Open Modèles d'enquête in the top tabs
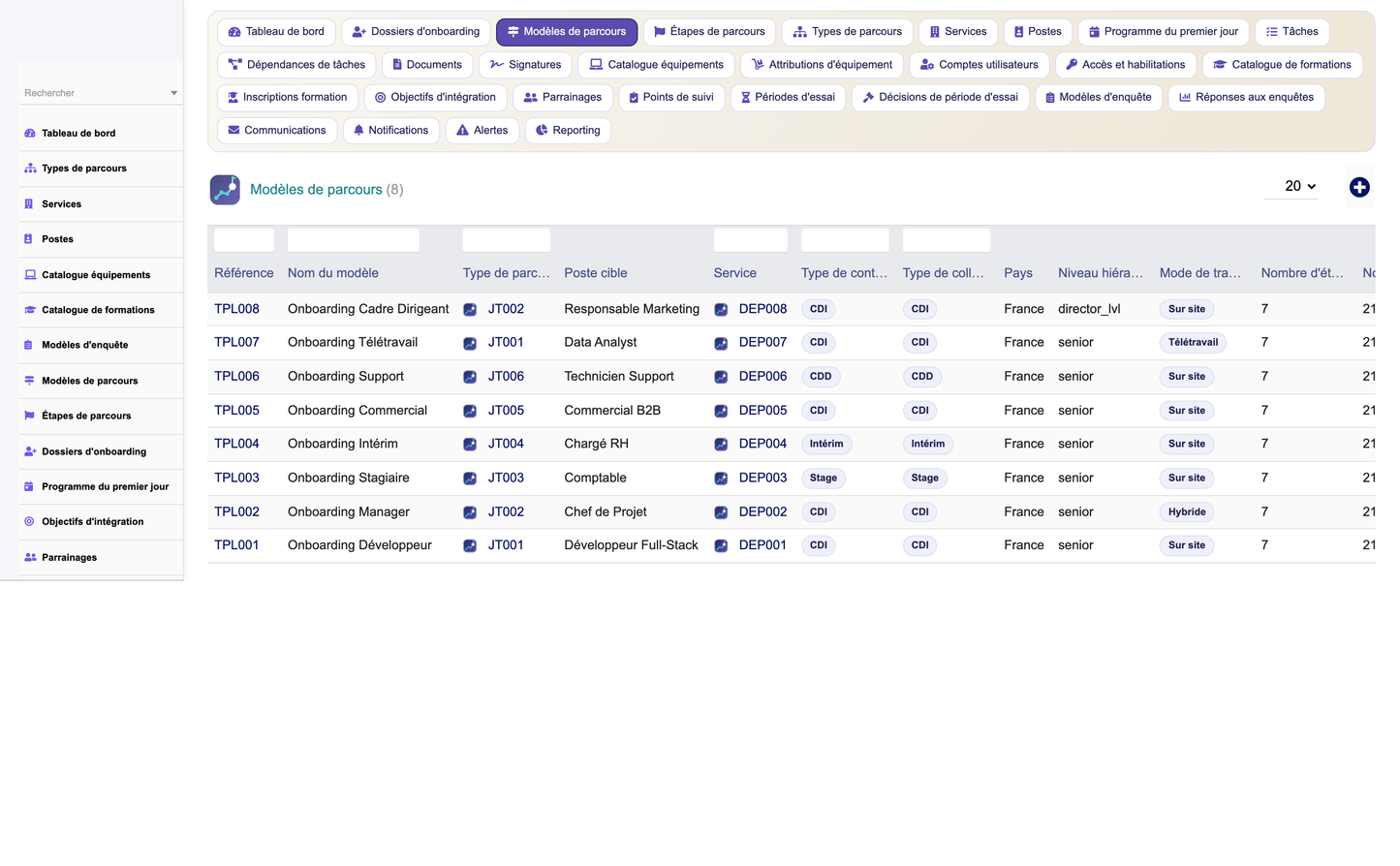The image size is (1400, 866). pos(1098,97)
